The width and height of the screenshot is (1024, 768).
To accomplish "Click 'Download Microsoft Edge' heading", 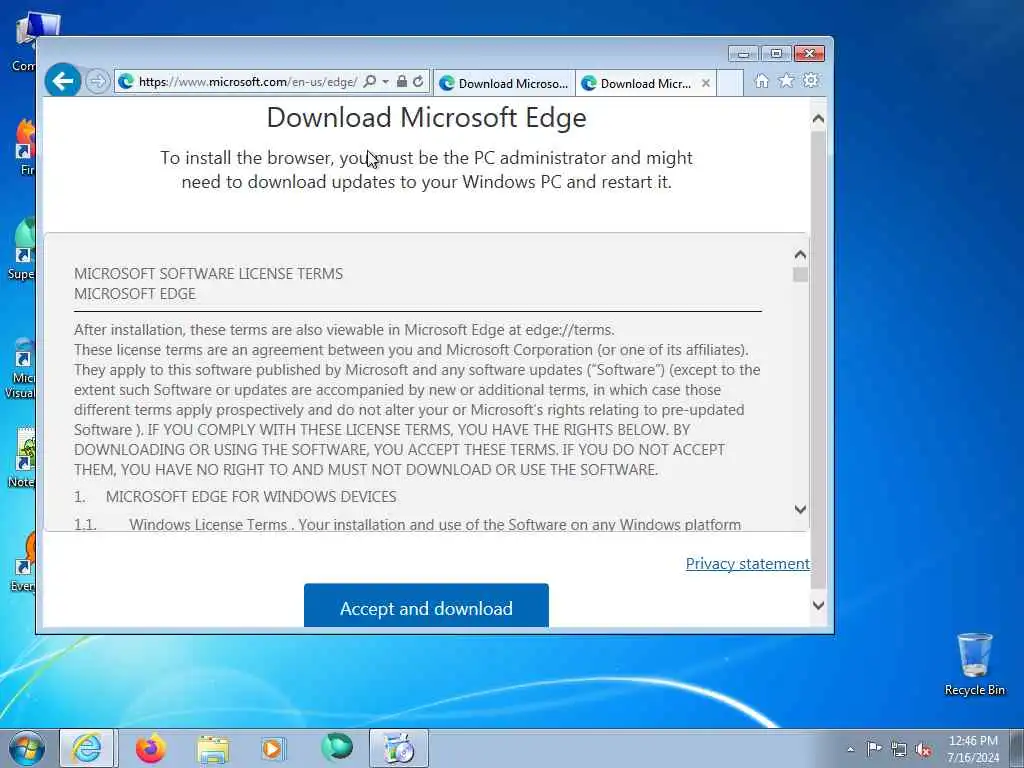I will tap(426, 118).
